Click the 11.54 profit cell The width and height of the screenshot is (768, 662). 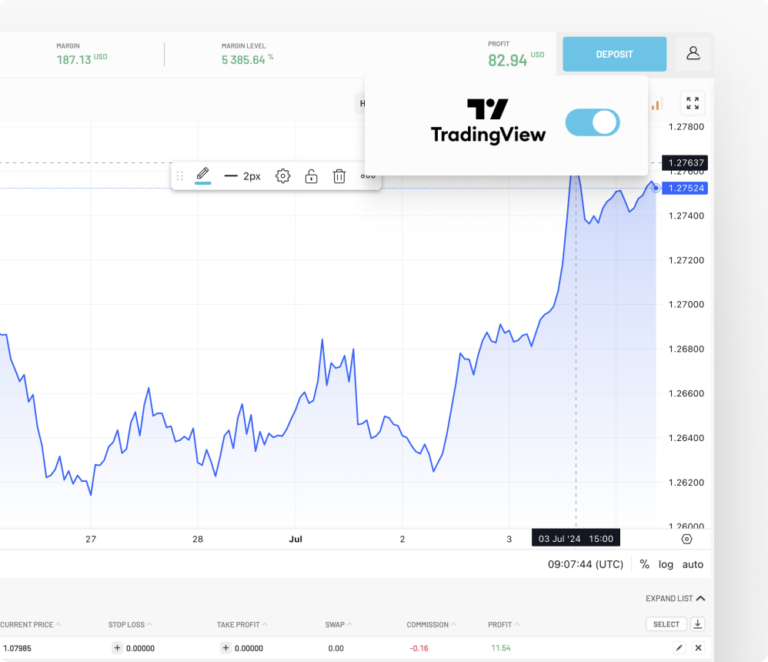click(501, 648)
